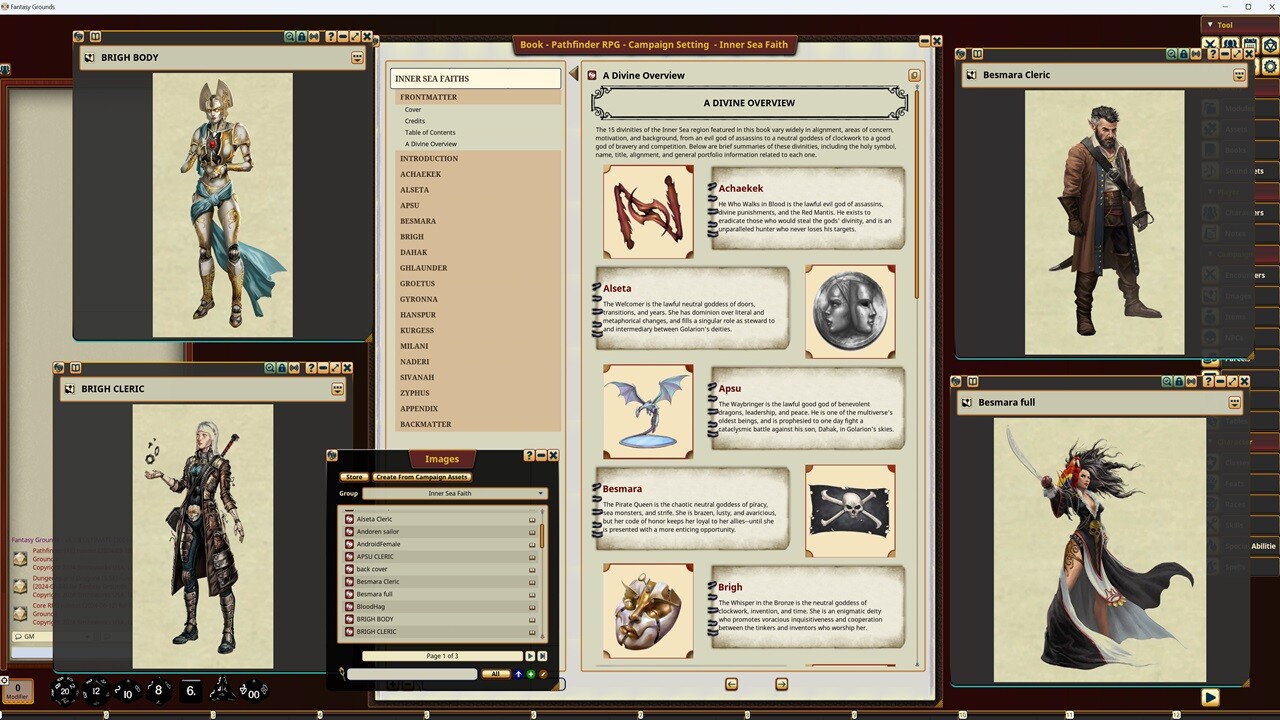Roll the d20 die in the dice tray

[64, 690]
